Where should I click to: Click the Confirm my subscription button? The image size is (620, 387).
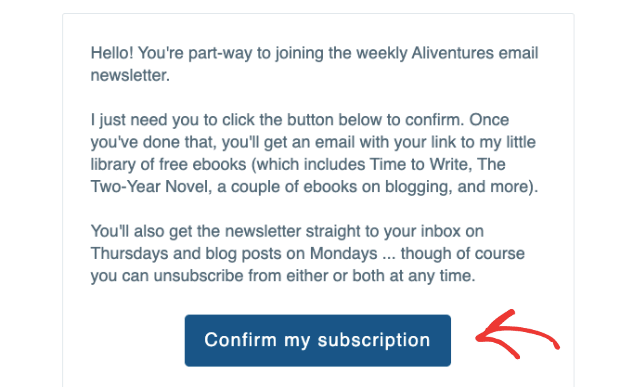click(318, 340)
